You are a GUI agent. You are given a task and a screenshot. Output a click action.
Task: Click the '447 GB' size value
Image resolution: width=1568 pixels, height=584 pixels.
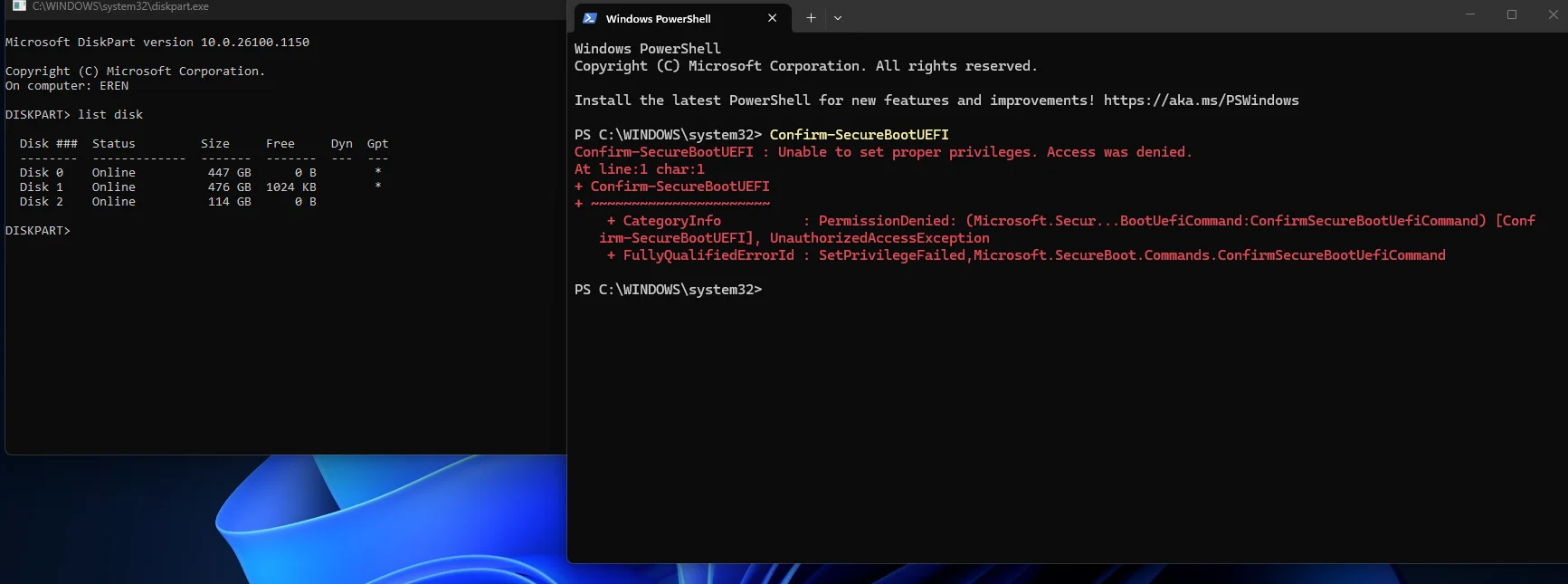(230, 173)
